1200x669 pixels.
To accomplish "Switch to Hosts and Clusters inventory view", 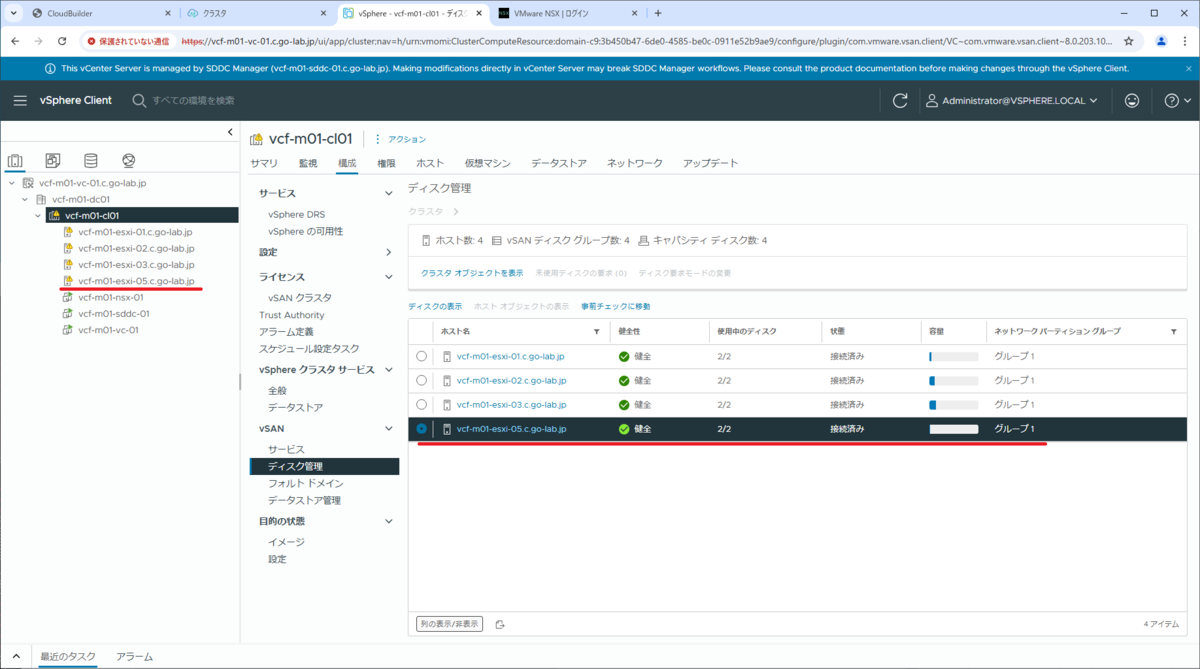I will pyautogui.click(x=15, y=160).
